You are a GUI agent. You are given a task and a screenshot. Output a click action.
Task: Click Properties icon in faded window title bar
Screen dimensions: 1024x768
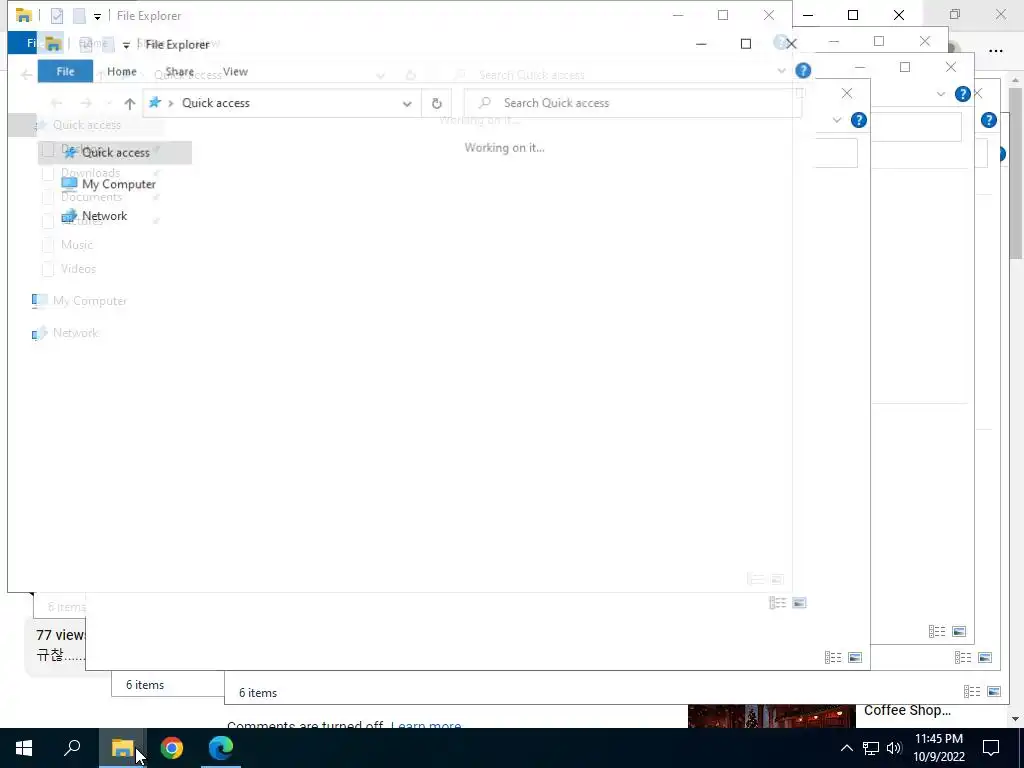[x=57, y=16]
